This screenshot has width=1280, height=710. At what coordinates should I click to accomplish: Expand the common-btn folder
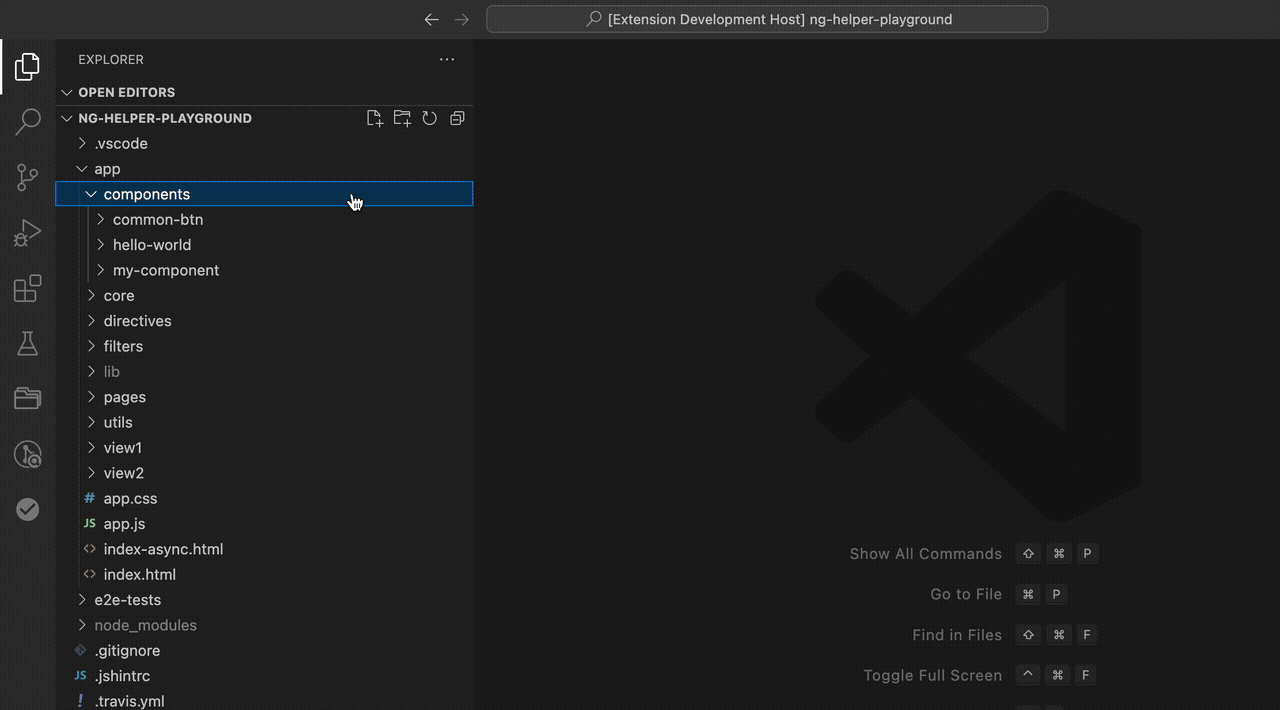point(264,219)
